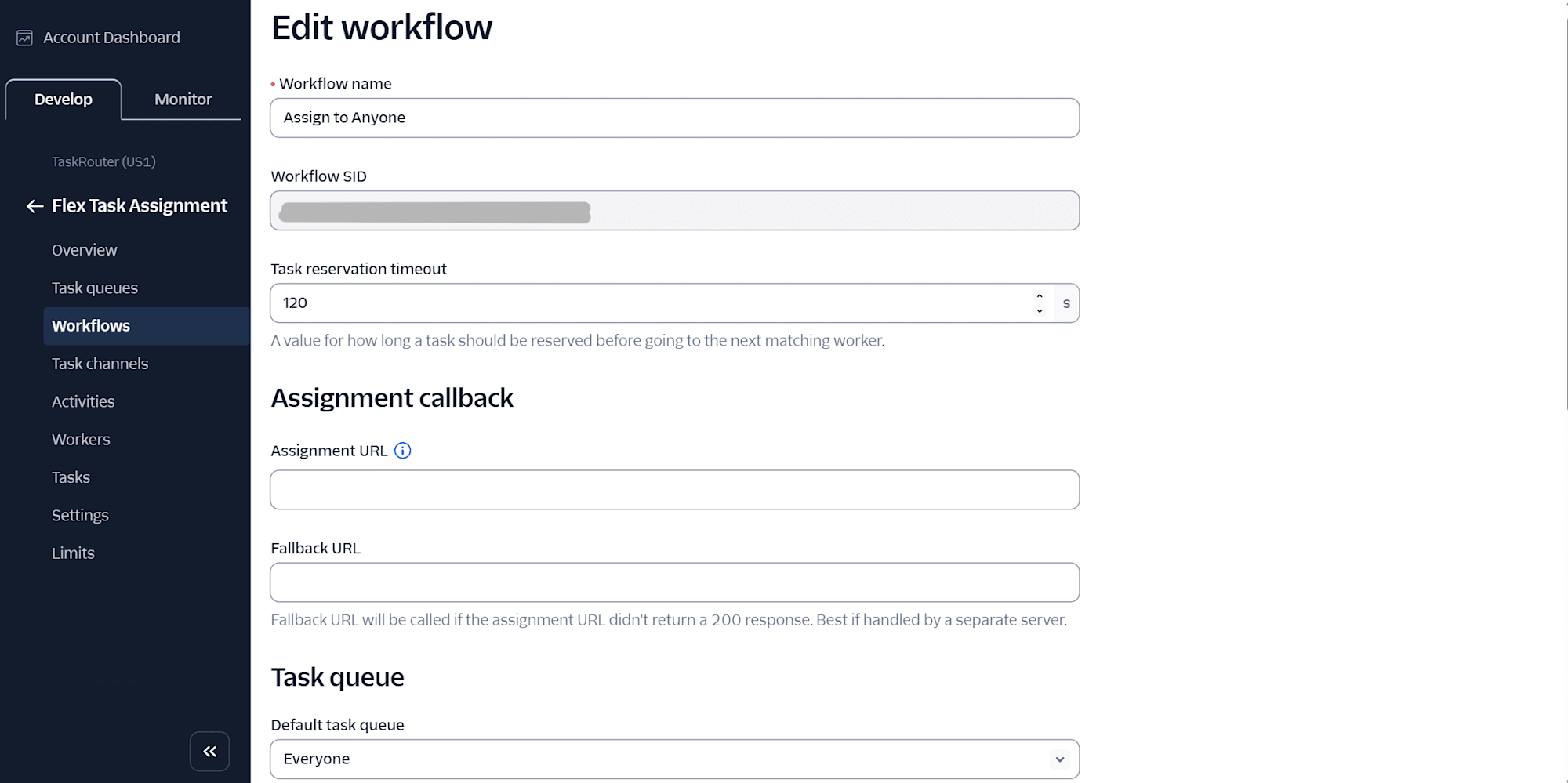Screen dimensions: 1568x783
Task: Click the Overview sidebar item
Action: [84, 250]
